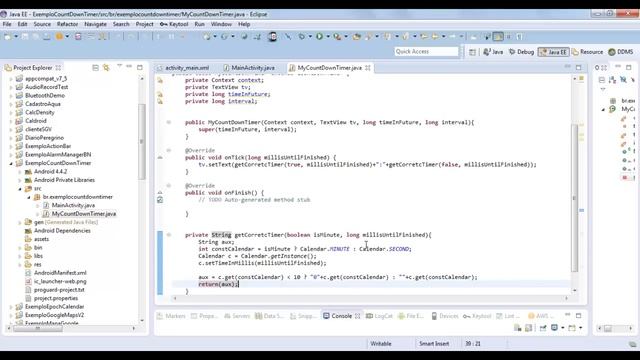Collapse the onTick method fold marker
The image size is (640, 360).
point(169,151)
